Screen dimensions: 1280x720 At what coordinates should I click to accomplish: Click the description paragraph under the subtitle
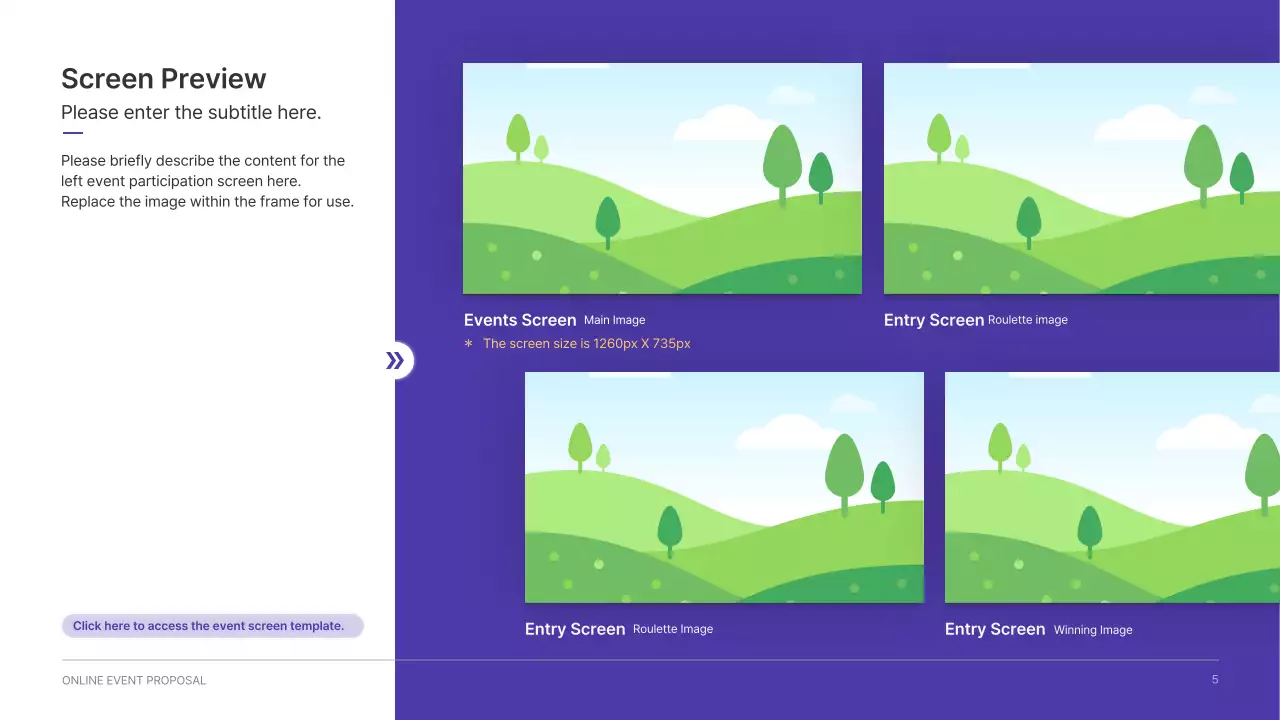[x=207, y=181]
